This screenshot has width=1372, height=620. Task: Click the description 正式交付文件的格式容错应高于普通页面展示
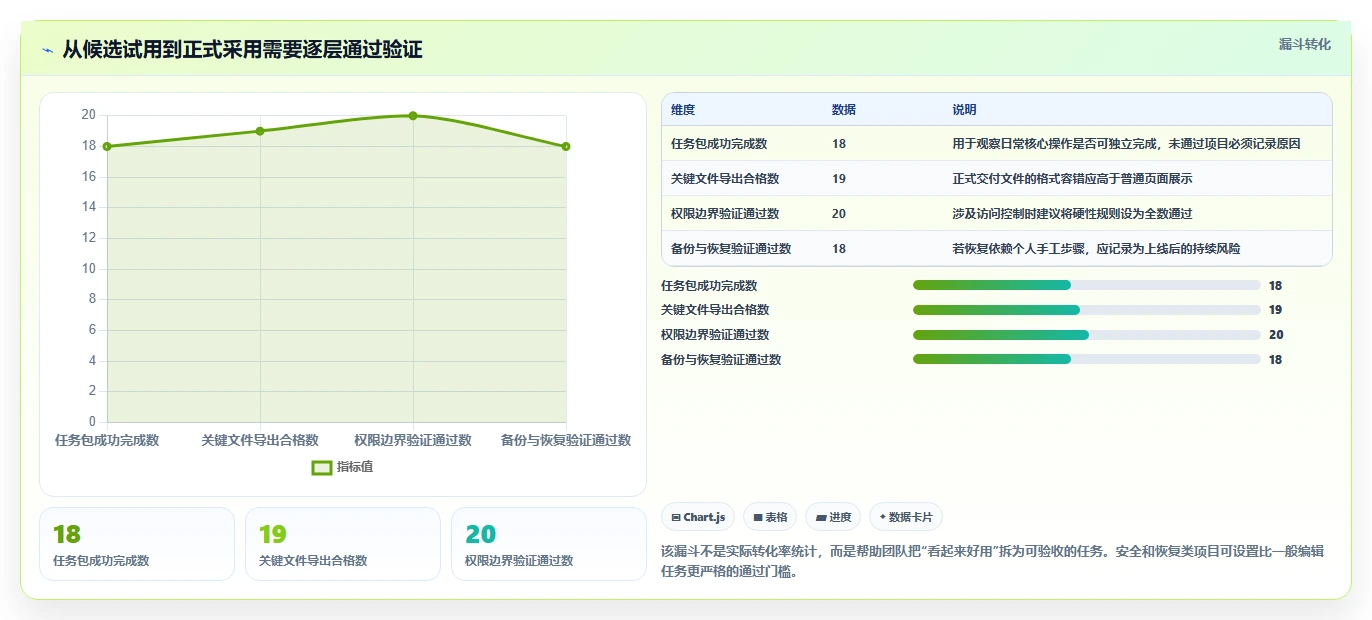click(1072, 178)
